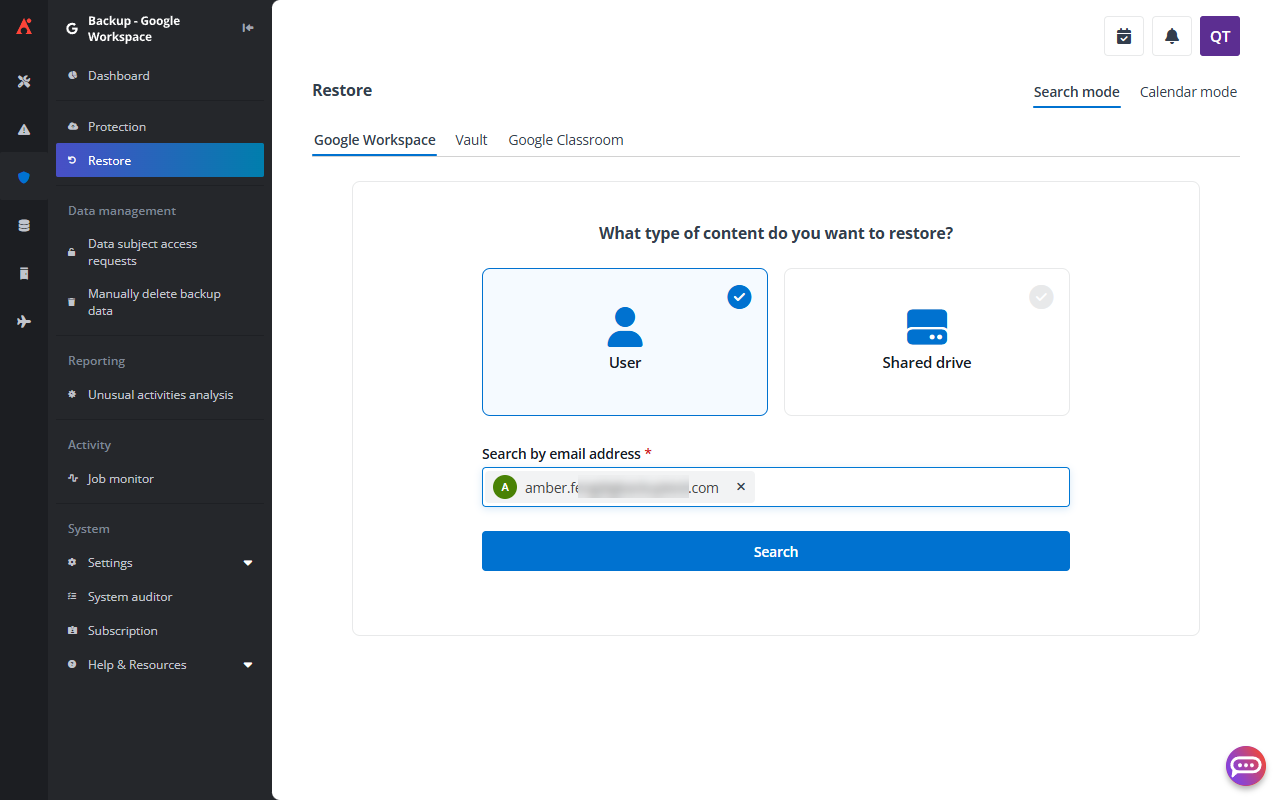Image resolution: width=1280 pixels, height=800 pixels.
Task: Open the database stack icon in left rail
Action: click(24, 225)
